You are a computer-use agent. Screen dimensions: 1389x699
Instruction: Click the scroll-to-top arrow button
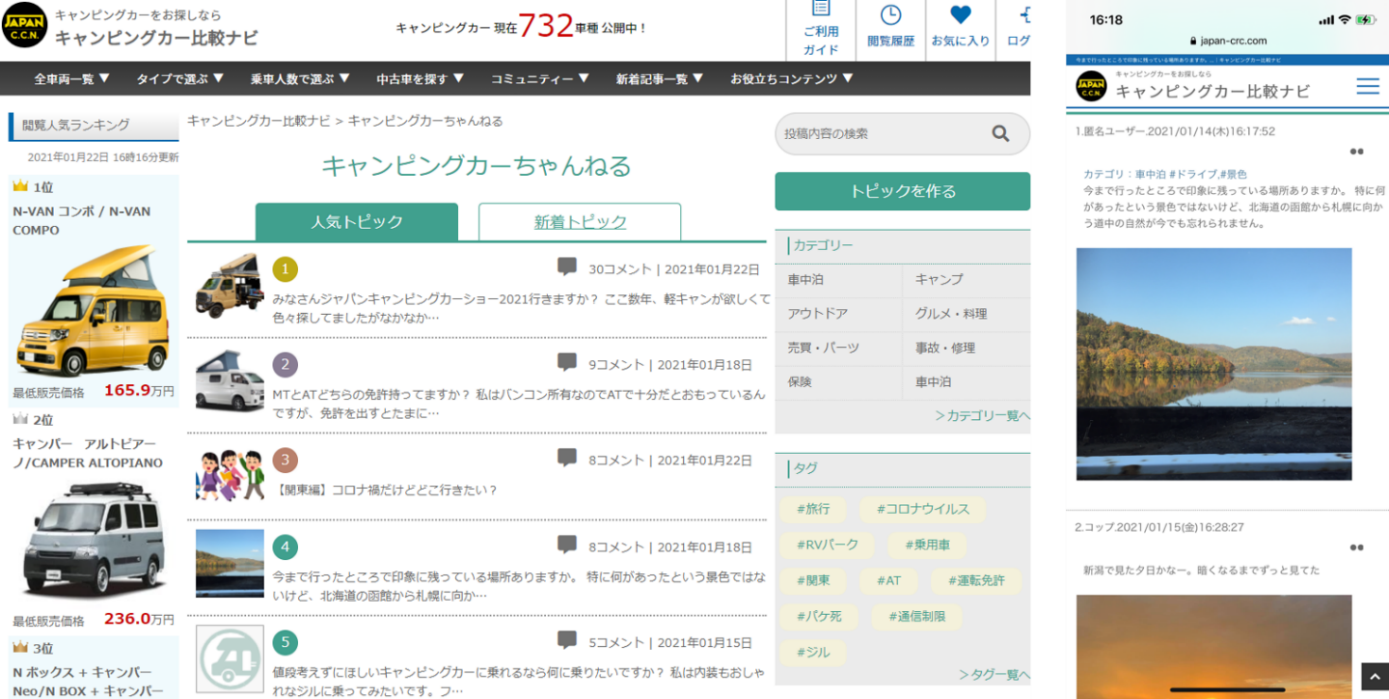(x=1374, y=676)
